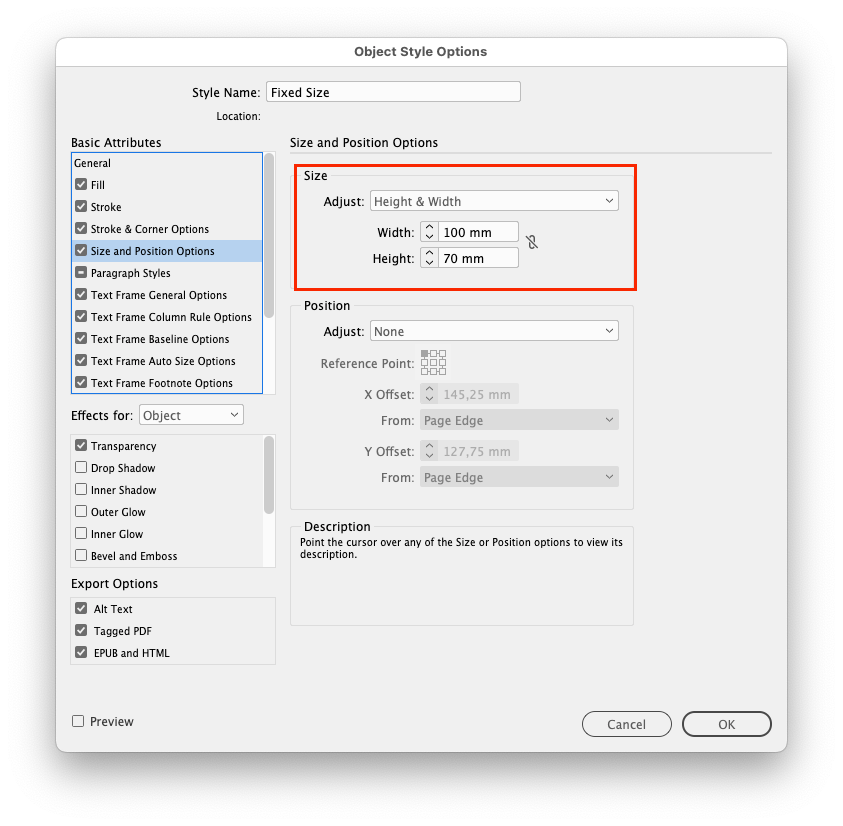843x826 pixels.
Task: Uncheck the Tagged PDF export option
Action: (81, 631)
